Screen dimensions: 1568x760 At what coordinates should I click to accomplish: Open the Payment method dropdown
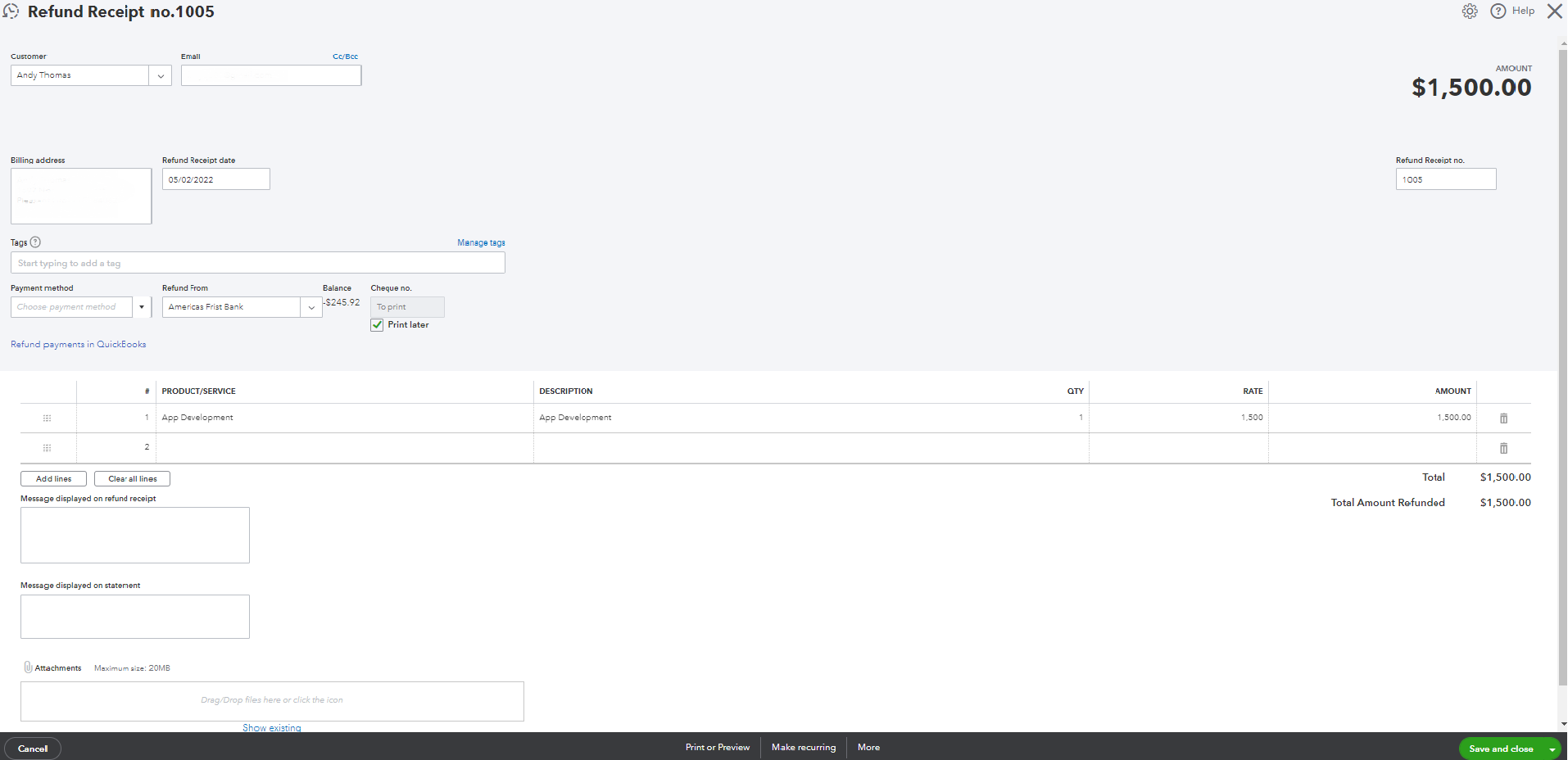(x=142, y=307)
